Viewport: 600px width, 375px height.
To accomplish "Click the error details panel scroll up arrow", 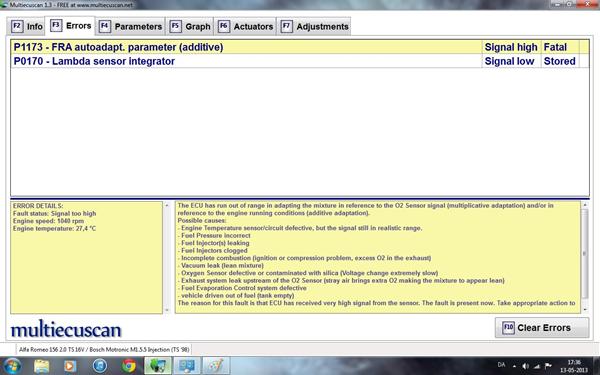I will coord(166,205).
